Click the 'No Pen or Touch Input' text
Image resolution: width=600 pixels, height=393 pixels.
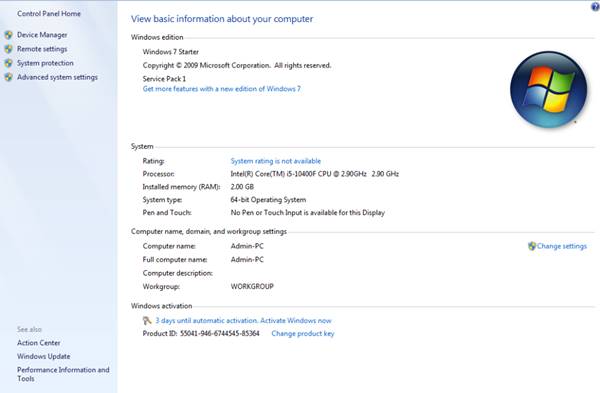pos(308,213)
